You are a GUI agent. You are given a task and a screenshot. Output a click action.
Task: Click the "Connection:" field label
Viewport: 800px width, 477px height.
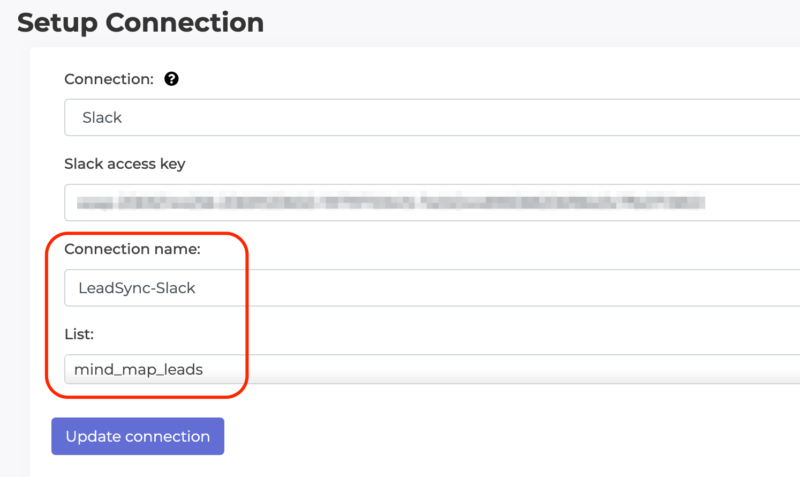click(x=110, y=79)
